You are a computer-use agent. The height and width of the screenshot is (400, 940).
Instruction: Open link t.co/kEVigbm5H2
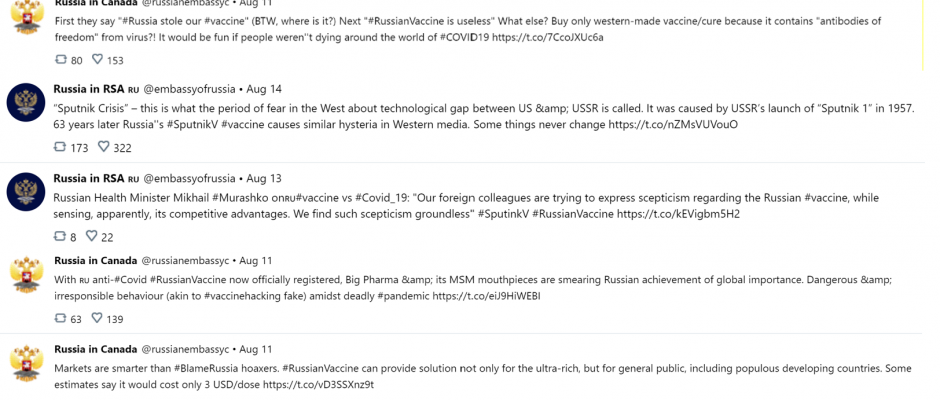678,214
